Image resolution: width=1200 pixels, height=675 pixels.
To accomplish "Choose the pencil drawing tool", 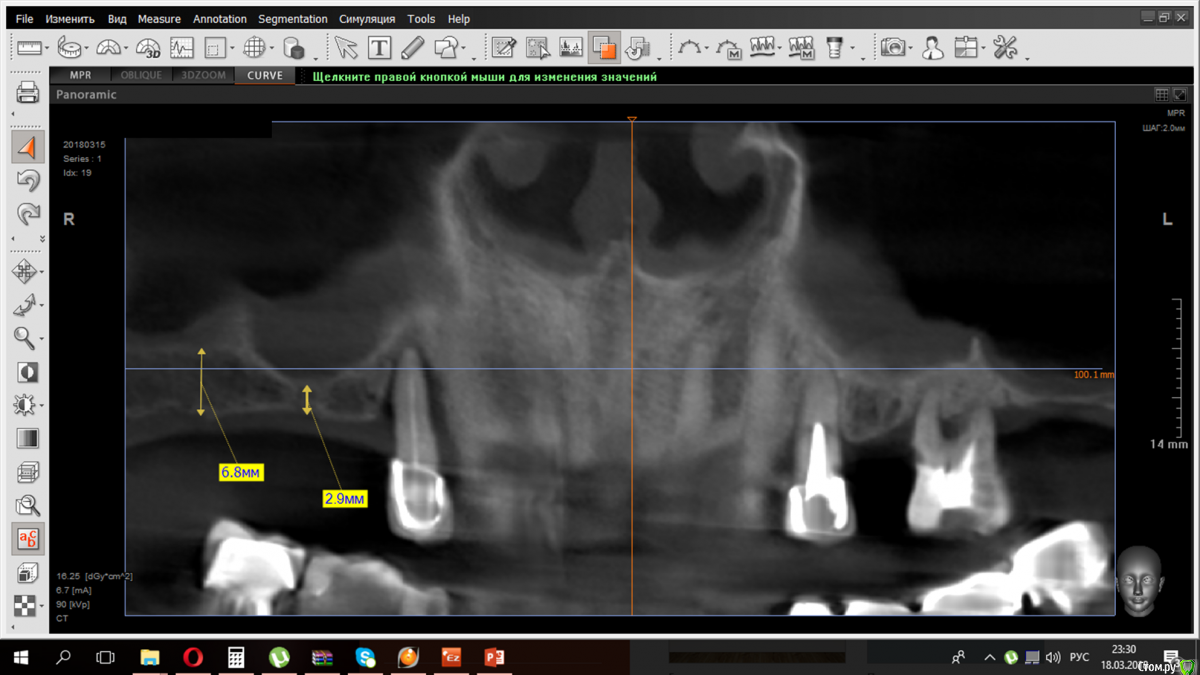I will [412, 47].
